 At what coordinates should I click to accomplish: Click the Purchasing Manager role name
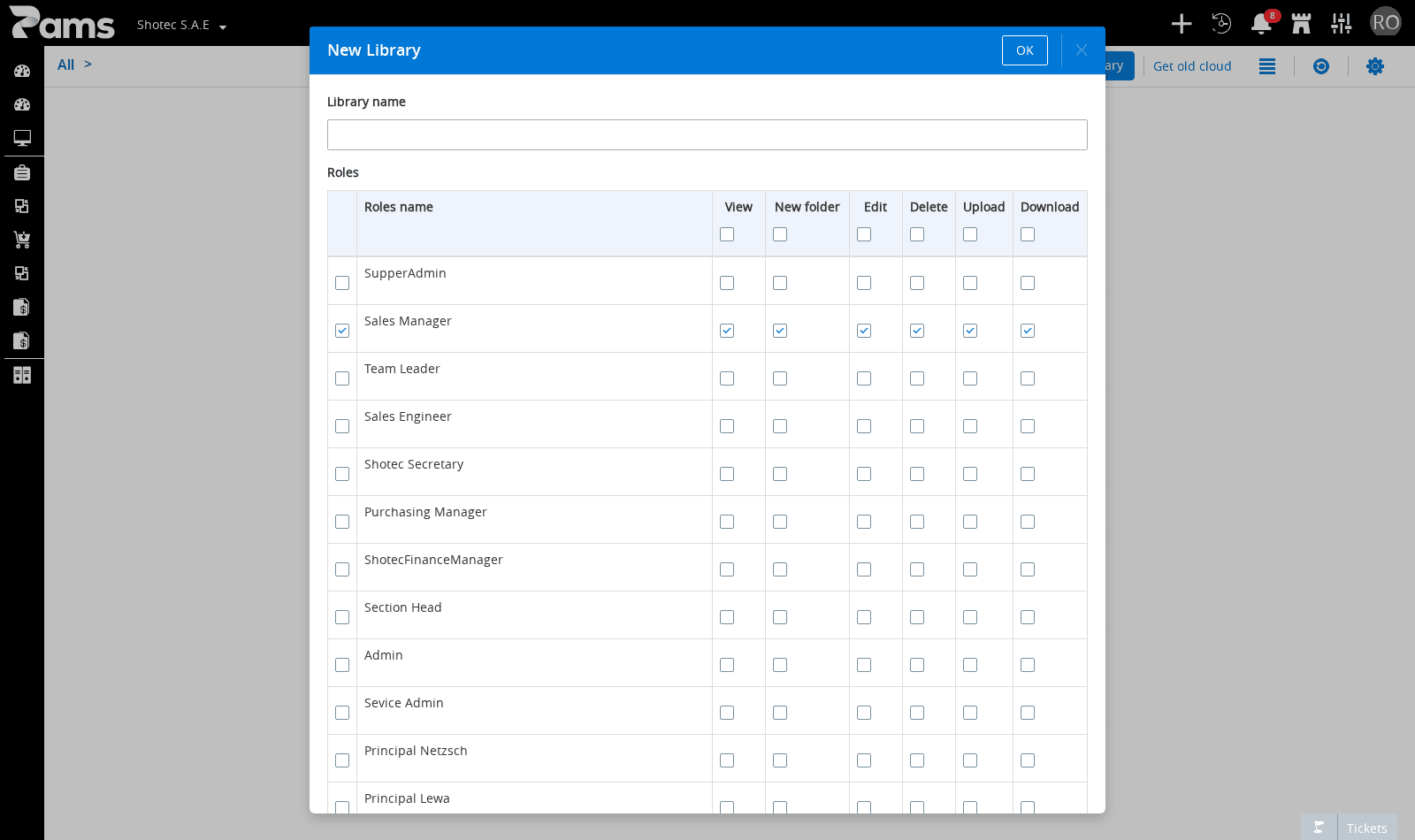coord(425,512)
